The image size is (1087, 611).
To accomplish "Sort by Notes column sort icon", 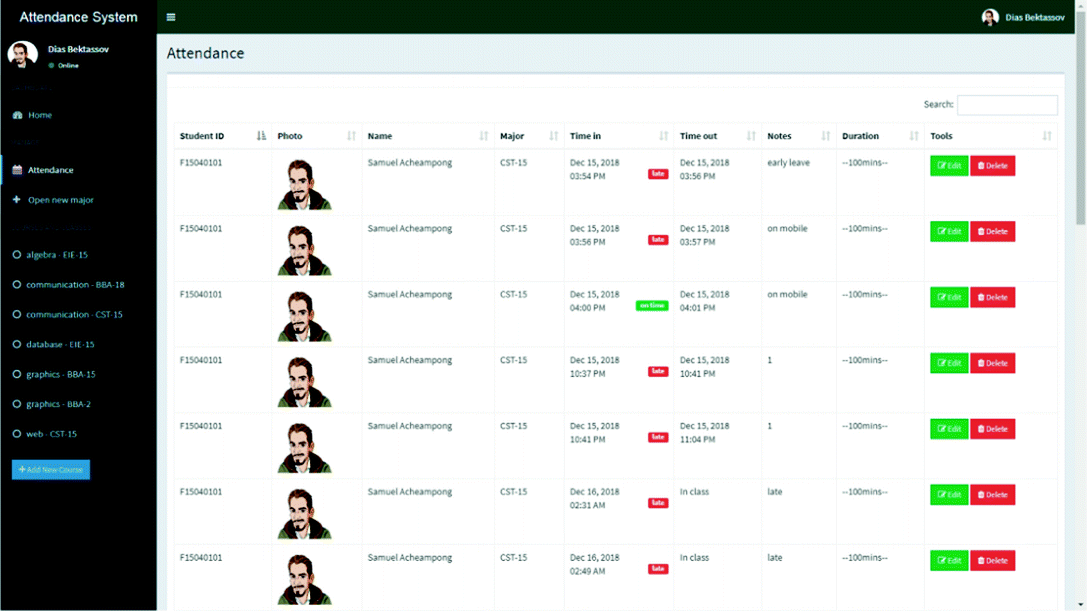I will tap(826, 136).
